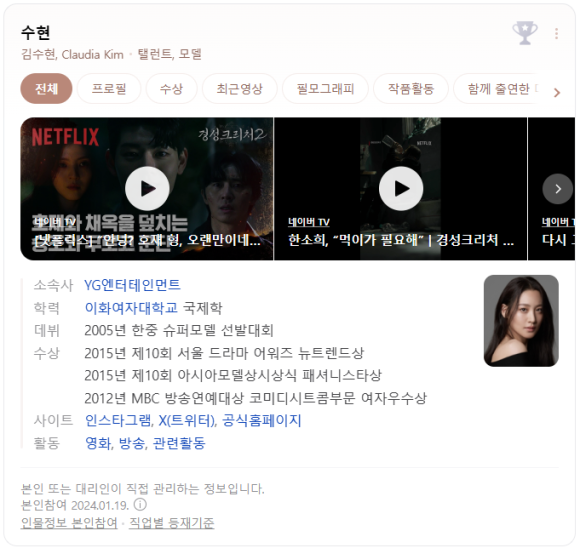Open the 인스타그램 link
Image resolution: width=580 pixels, height=548 pixels.
point(118,420)
